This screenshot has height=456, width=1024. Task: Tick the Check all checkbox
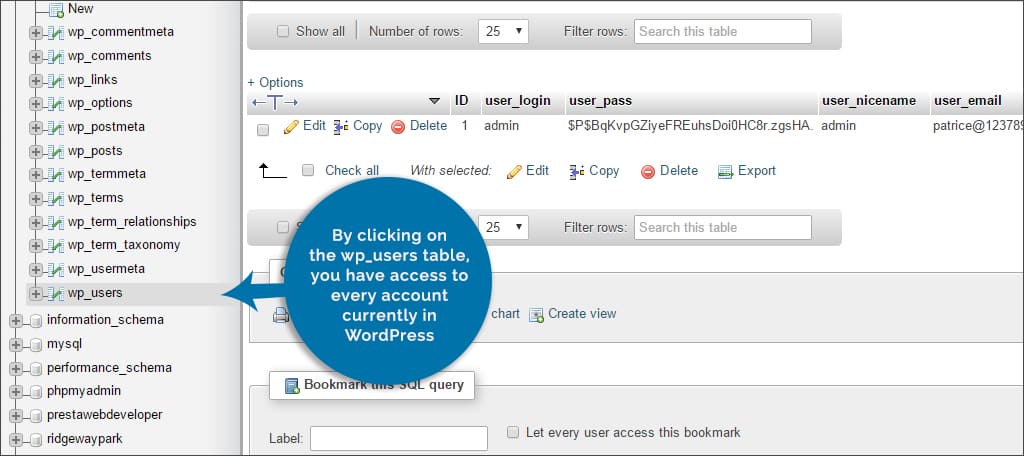308,171
